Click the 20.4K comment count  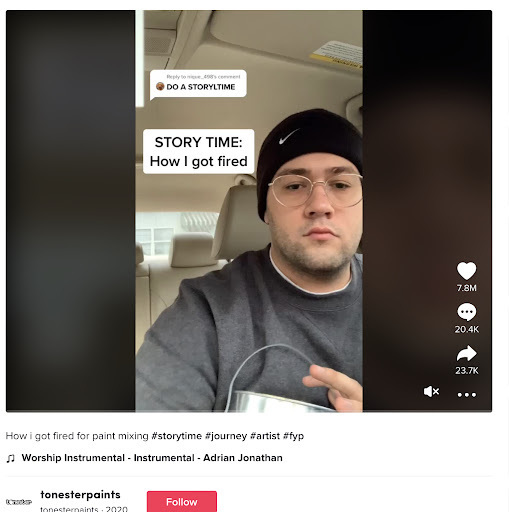coord(466,329)
